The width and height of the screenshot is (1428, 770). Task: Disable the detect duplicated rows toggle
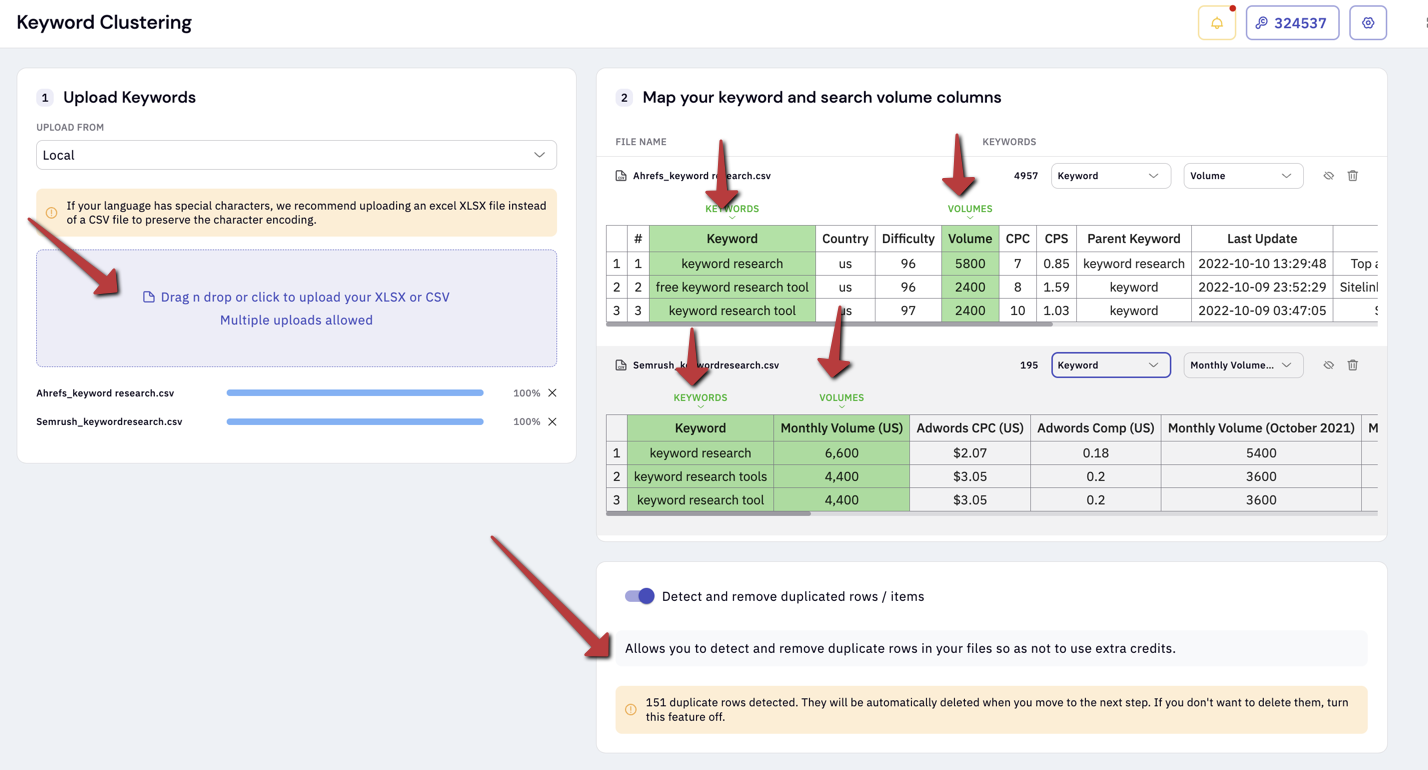tap(638, 596)
